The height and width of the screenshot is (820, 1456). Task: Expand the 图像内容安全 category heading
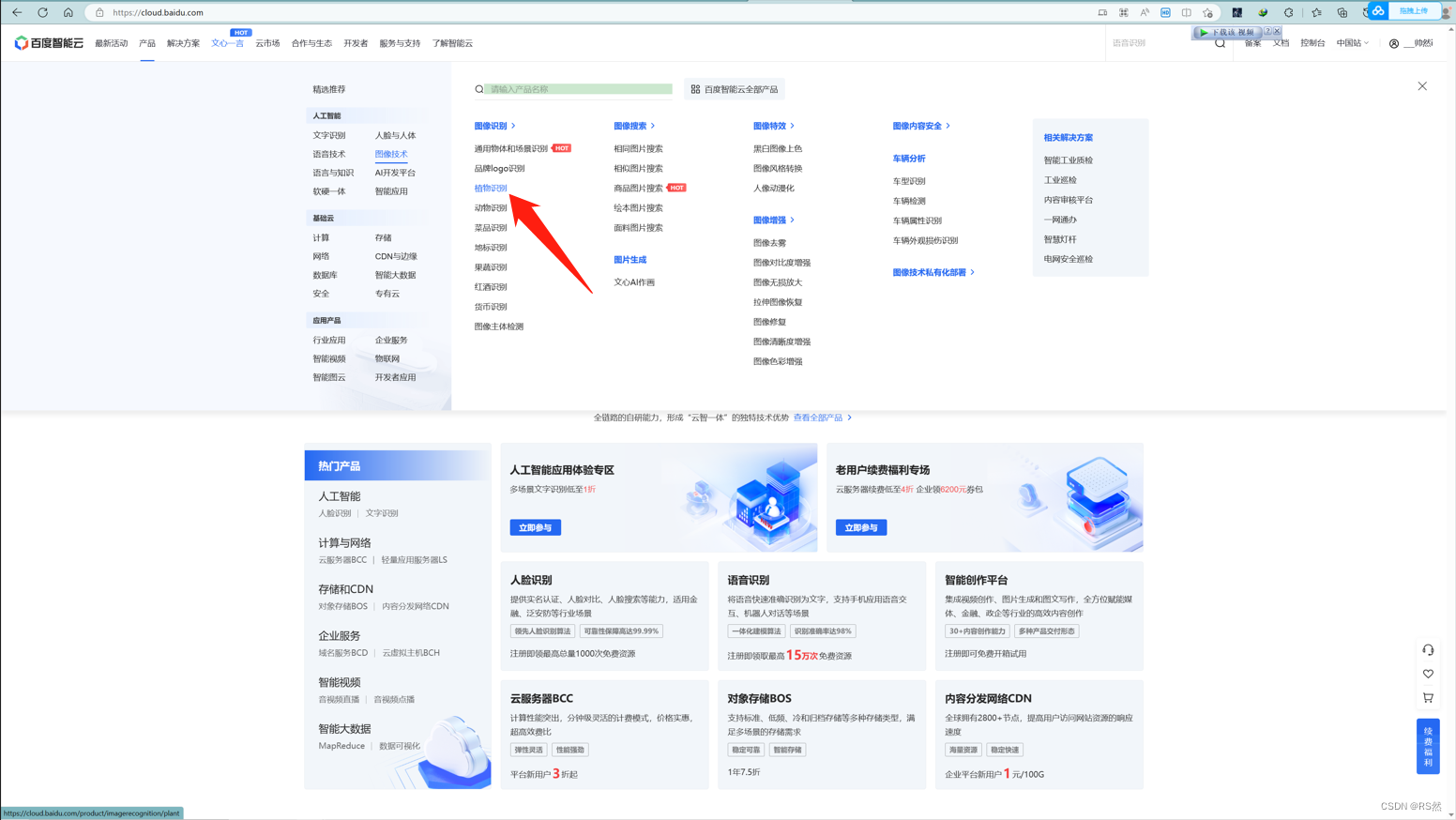coord(921,126)
